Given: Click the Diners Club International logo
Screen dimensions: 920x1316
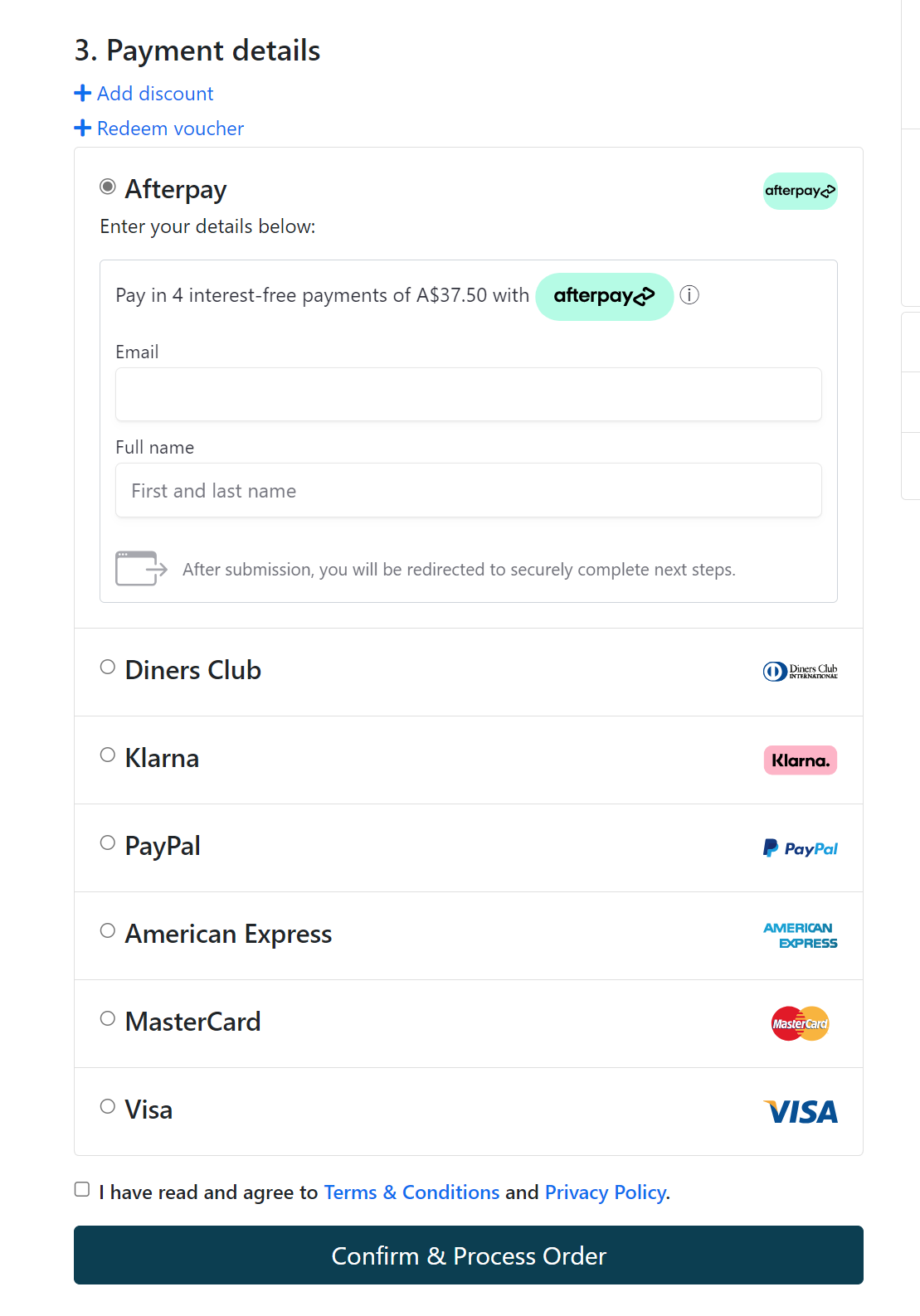Looking at the screenshot, I should pos(800,672).
